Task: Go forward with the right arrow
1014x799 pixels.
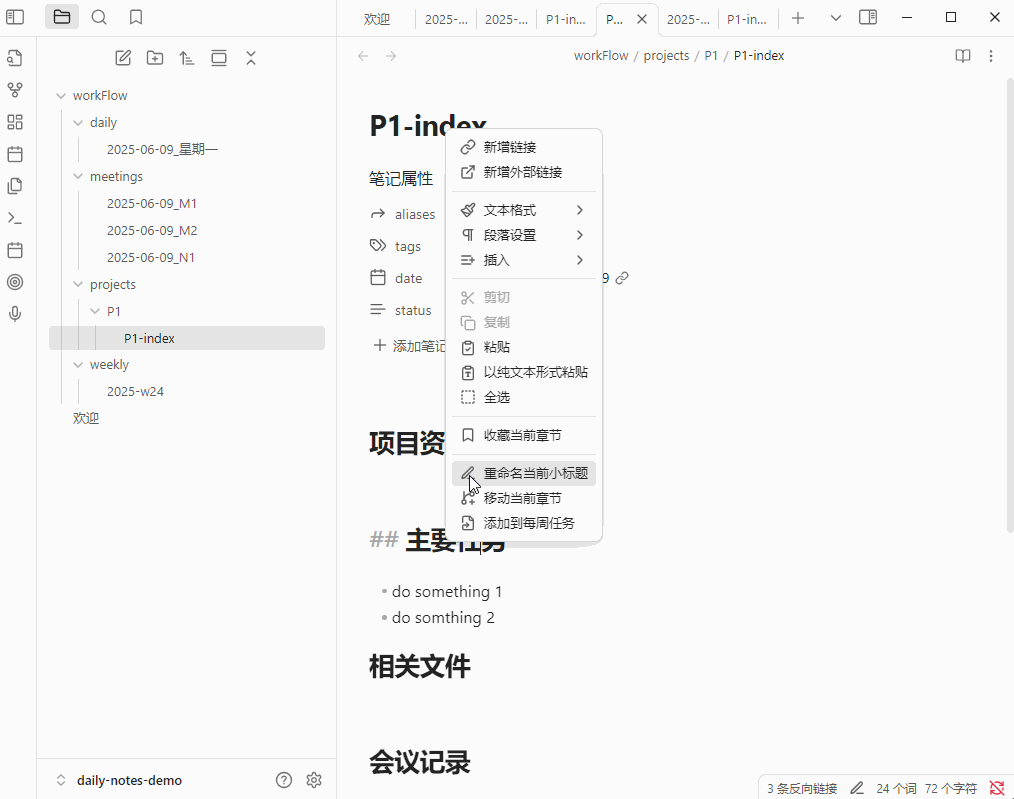Action: coord(391,56)
